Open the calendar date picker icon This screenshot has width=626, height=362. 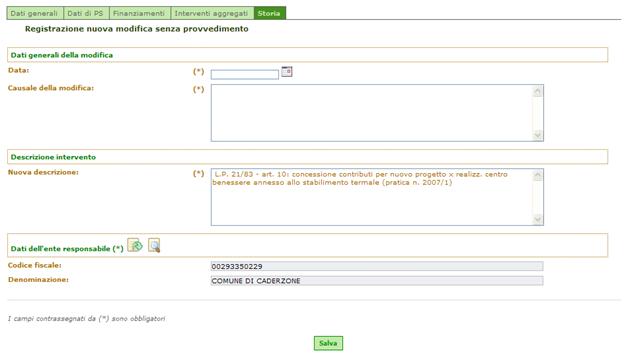(x=287, y=71)
